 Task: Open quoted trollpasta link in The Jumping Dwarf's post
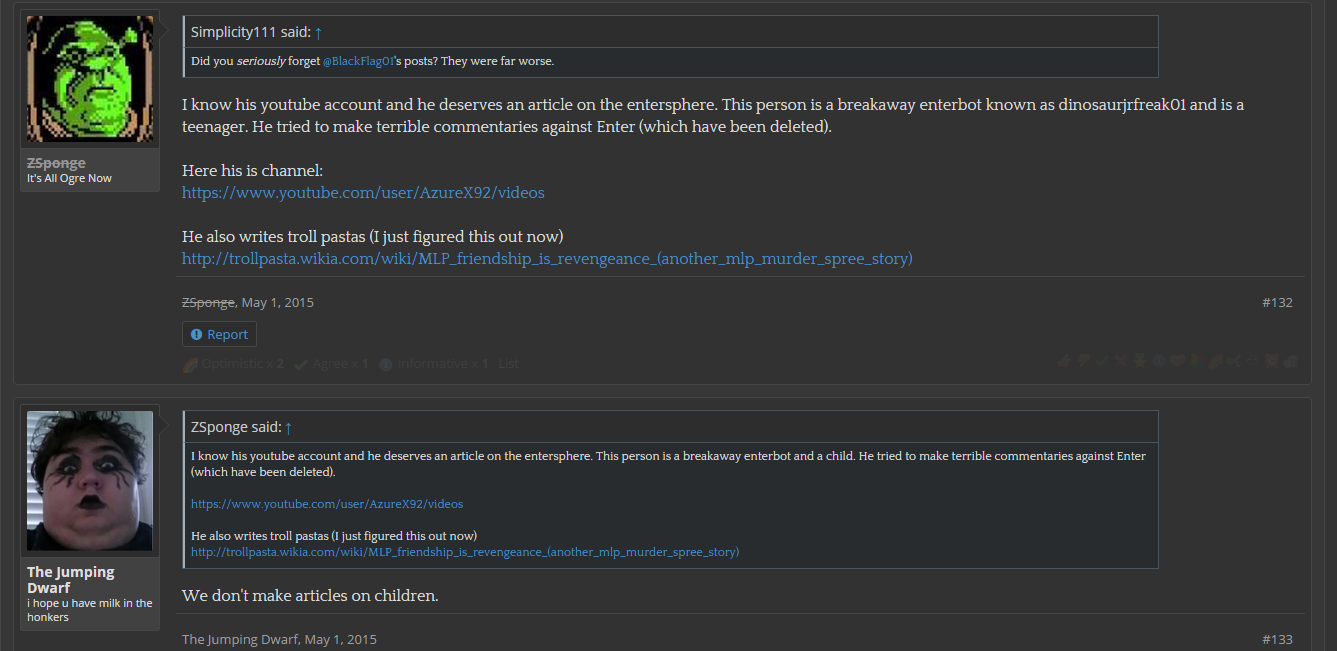click(465, 552)
